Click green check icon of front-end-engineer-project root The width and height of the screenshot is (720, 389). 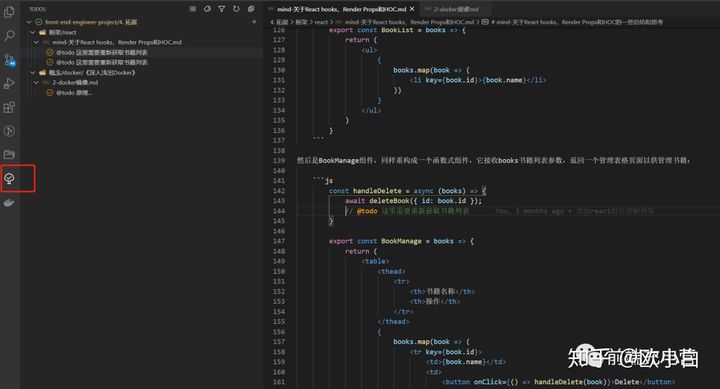pos(39,22)
